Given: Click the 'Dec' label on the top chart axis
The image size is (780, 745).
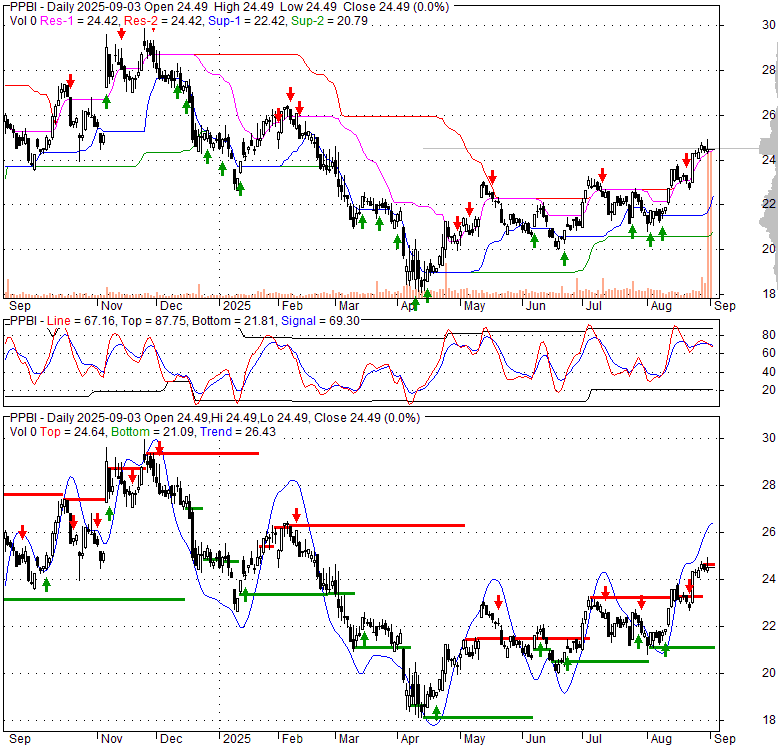Looking at the screenshot, I should pyautogui.click(x=171, y=306).
